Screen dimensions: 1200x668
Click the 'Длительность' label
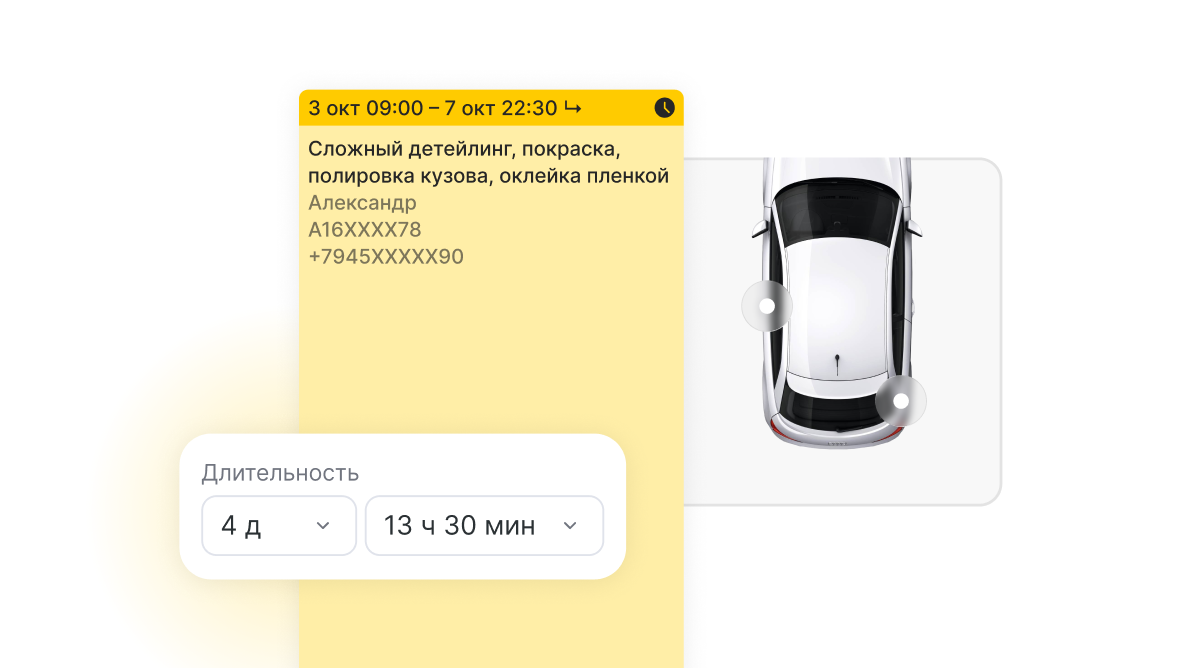tap(280, 473)
